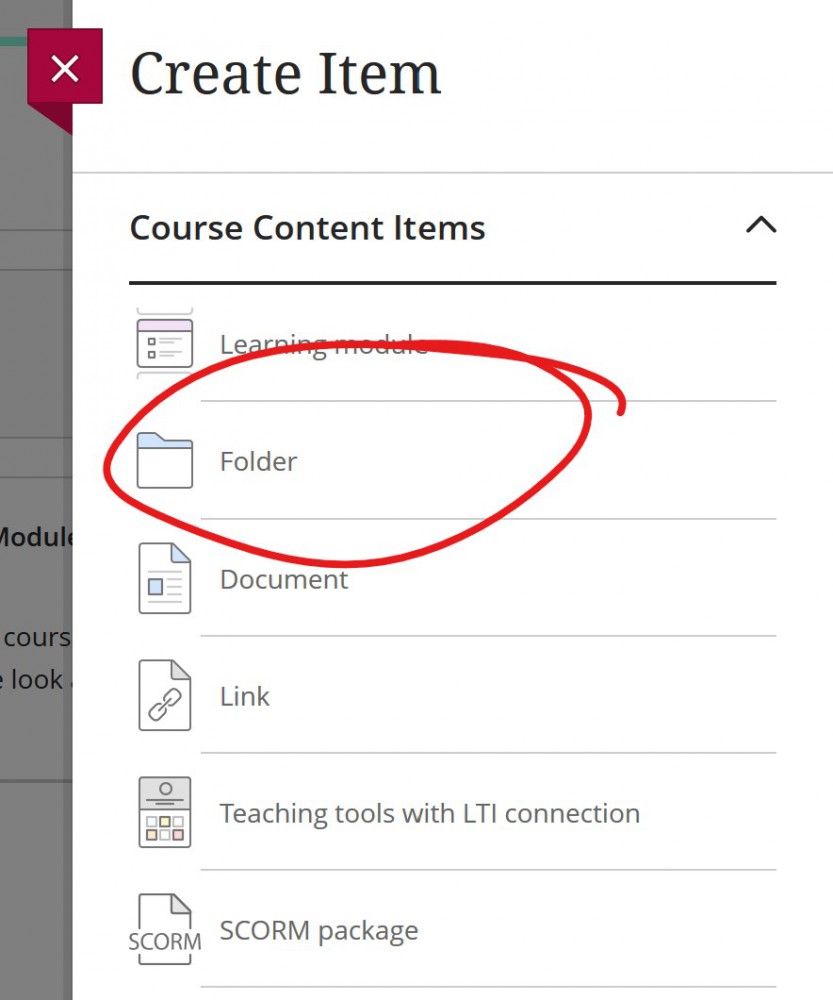
Task: Choose the Link option
Action: 244,696
